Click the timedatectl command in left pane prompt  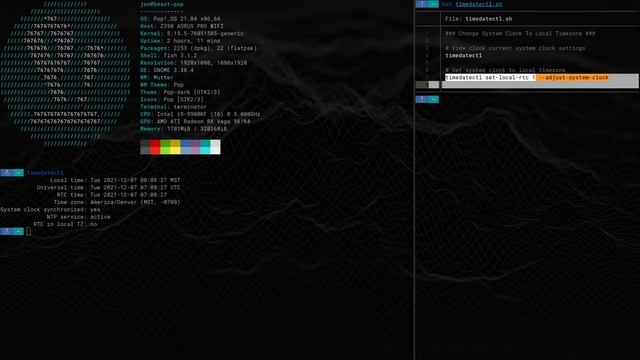pyautogui.click(x=45, y=173)
